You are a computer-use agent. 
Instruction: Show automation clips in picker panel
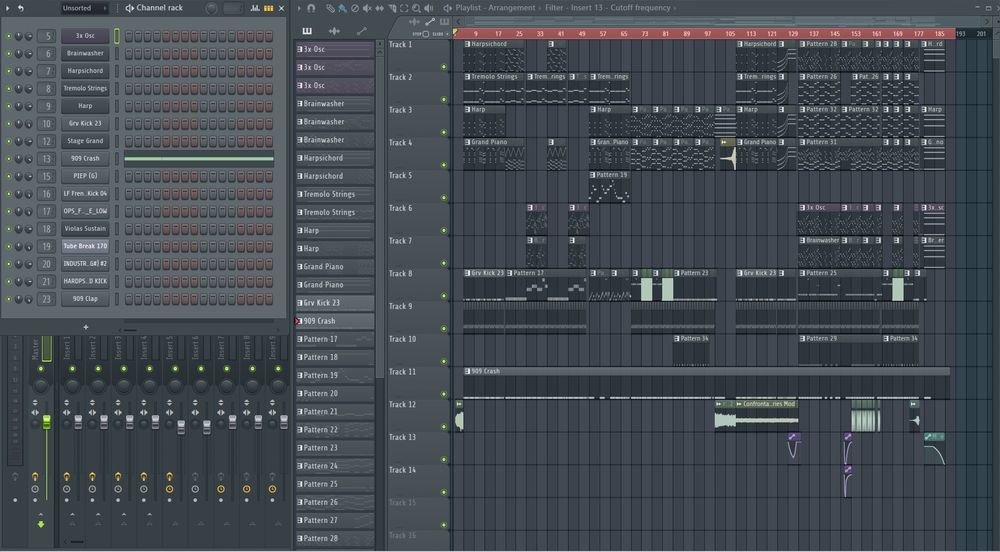[x=362, y=31]
